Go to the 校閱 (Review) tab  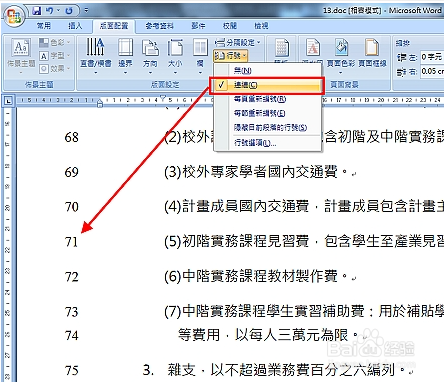[230, 26]
